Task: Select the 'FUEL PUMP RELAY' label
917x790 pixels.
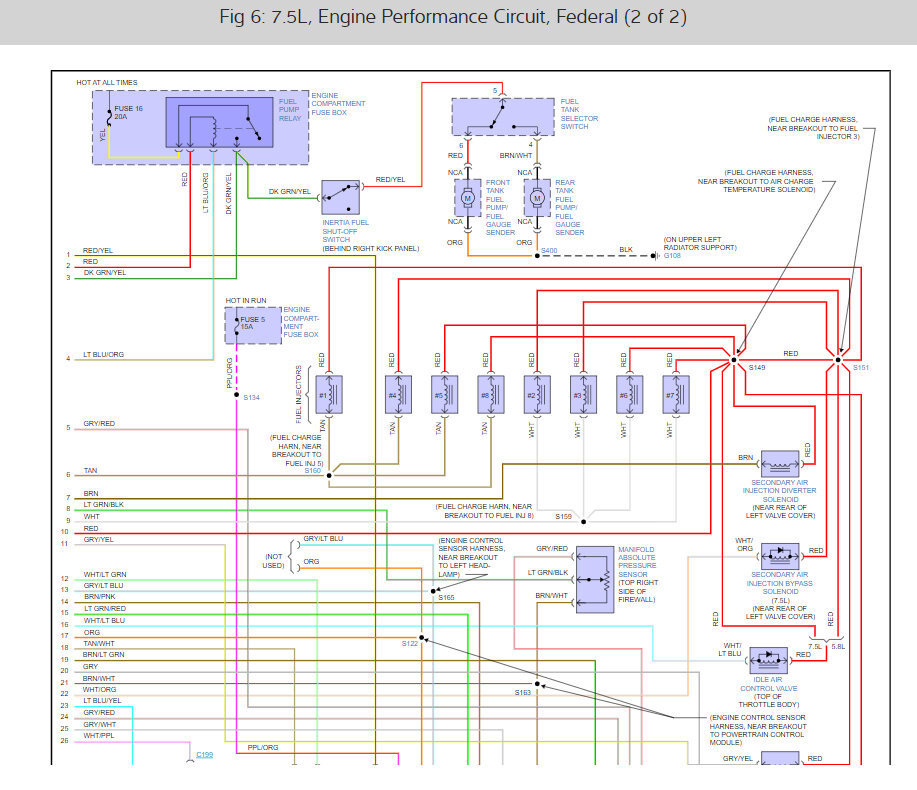Action: (289, 110)
